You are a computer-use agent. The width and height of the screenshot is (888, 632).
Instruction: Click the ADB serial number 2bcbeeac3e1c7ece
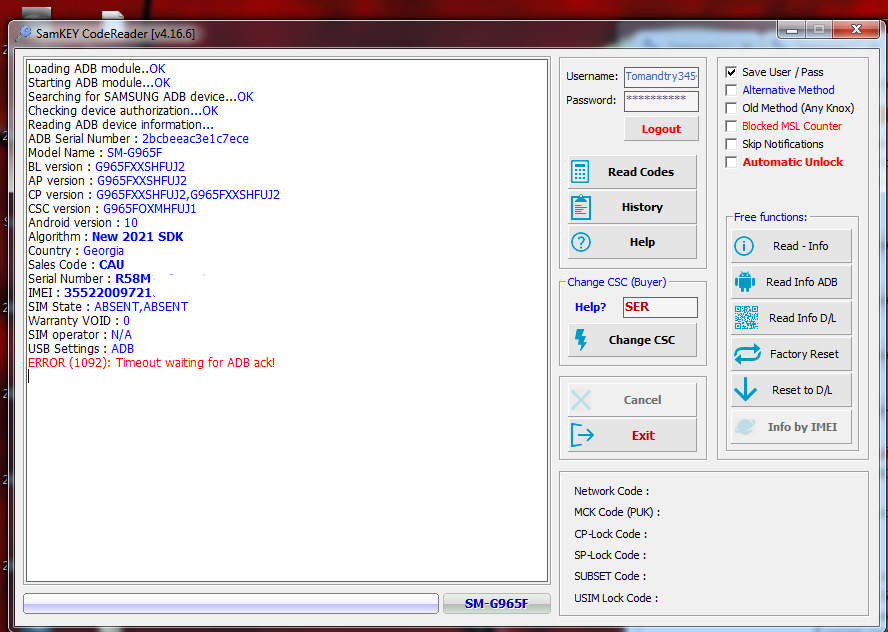195,139
